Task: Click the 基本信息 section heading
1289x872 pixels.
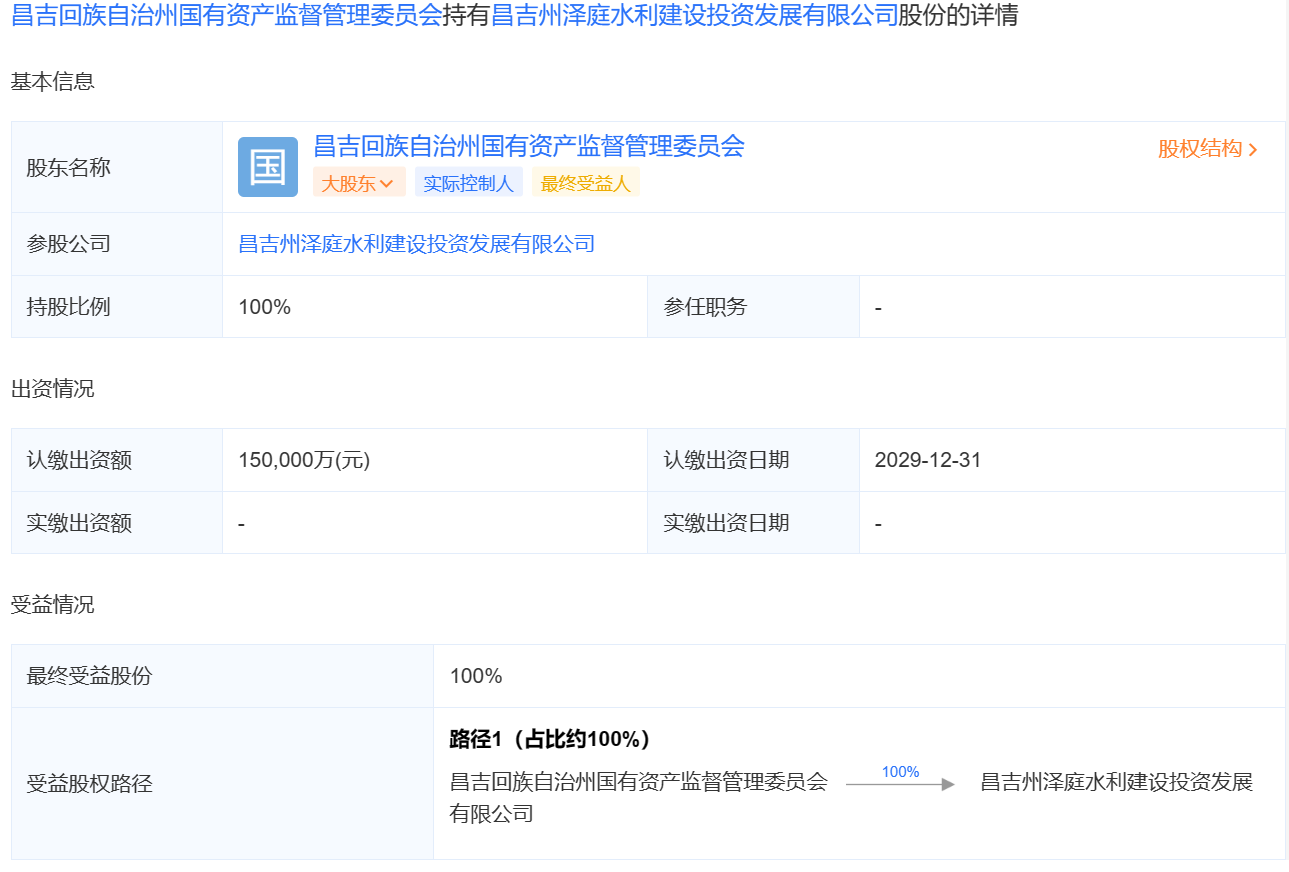Action: 52,82
